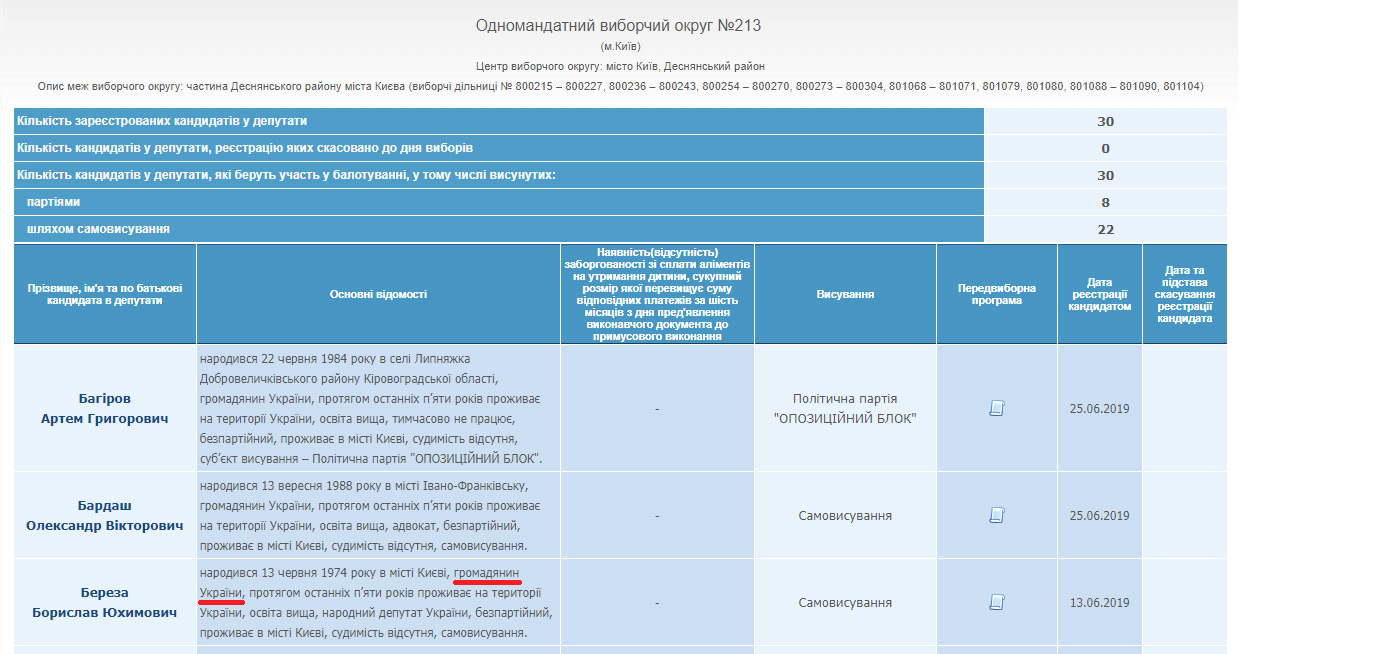Click the 'ОПОЗИЦІЙНИЙ БЛОК' nomination cell
The width and height of the screenshot is (1388, 654).
pyautogui.click(x=845, y=408)
